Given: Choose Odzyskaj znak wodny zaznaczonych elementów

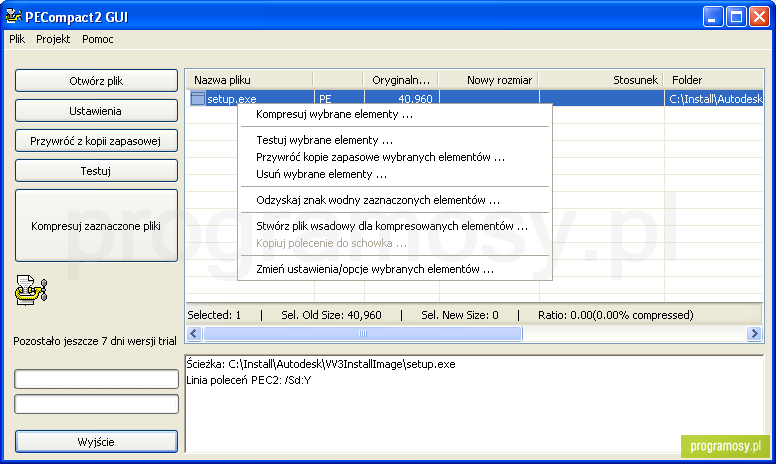Looking at the screenshot, I should [394, 200].
